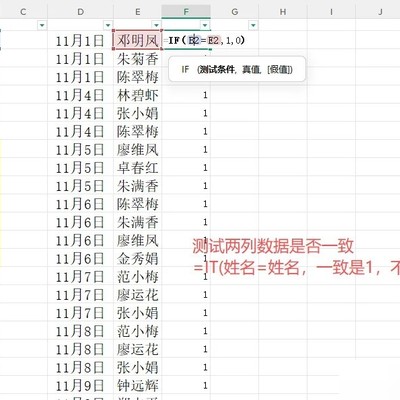Select the 11月9日 date beside 钟远辉

tap(80, 385)
